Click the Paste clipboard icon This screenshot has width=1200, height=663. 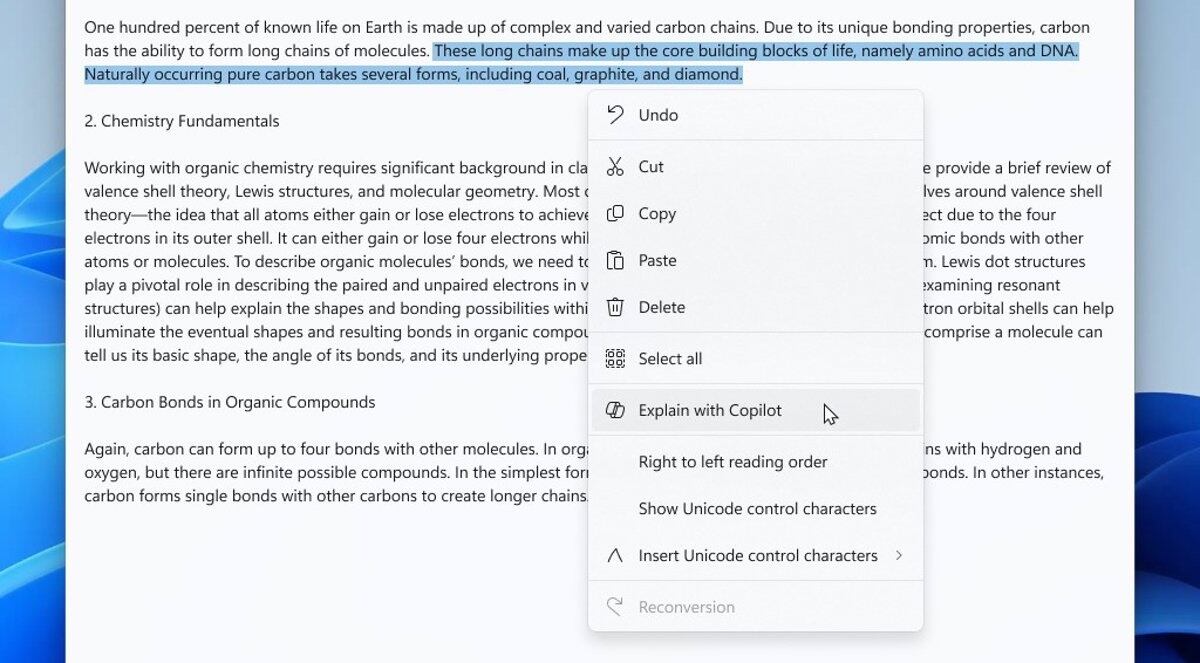(615, 260)
